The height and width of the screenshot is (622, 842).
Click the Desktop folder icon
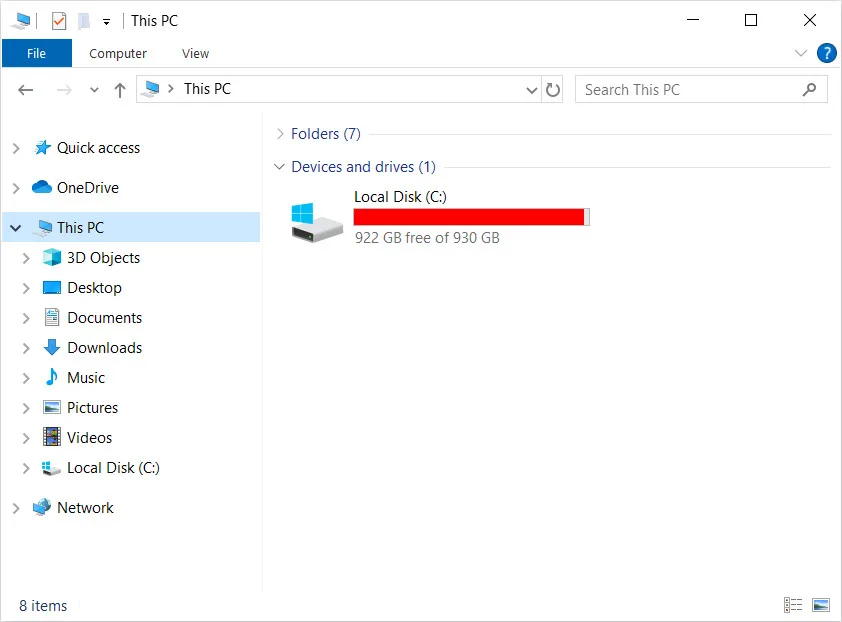(x=52, y=288)
